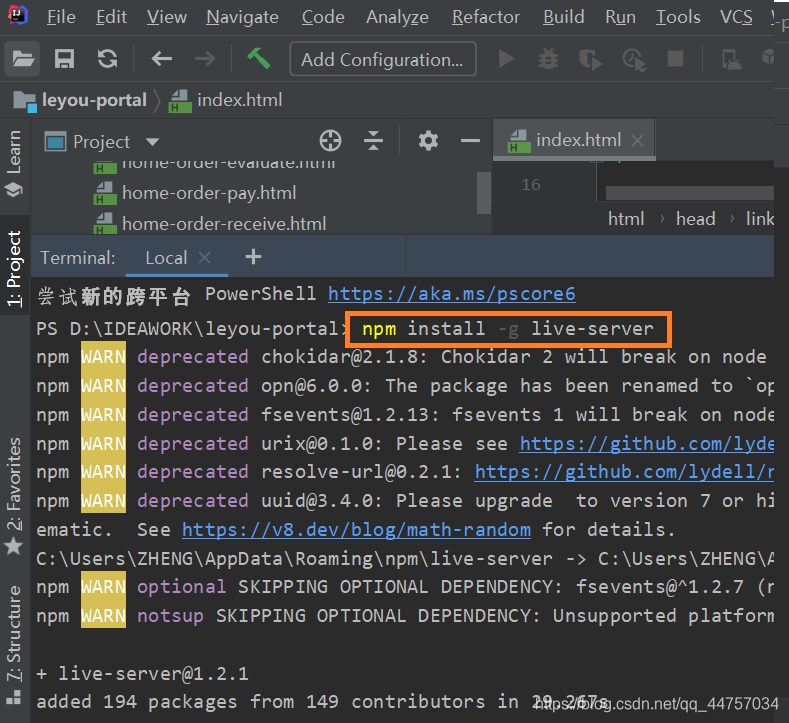
Task: Open the VCS menu
Action: [736, 17]
